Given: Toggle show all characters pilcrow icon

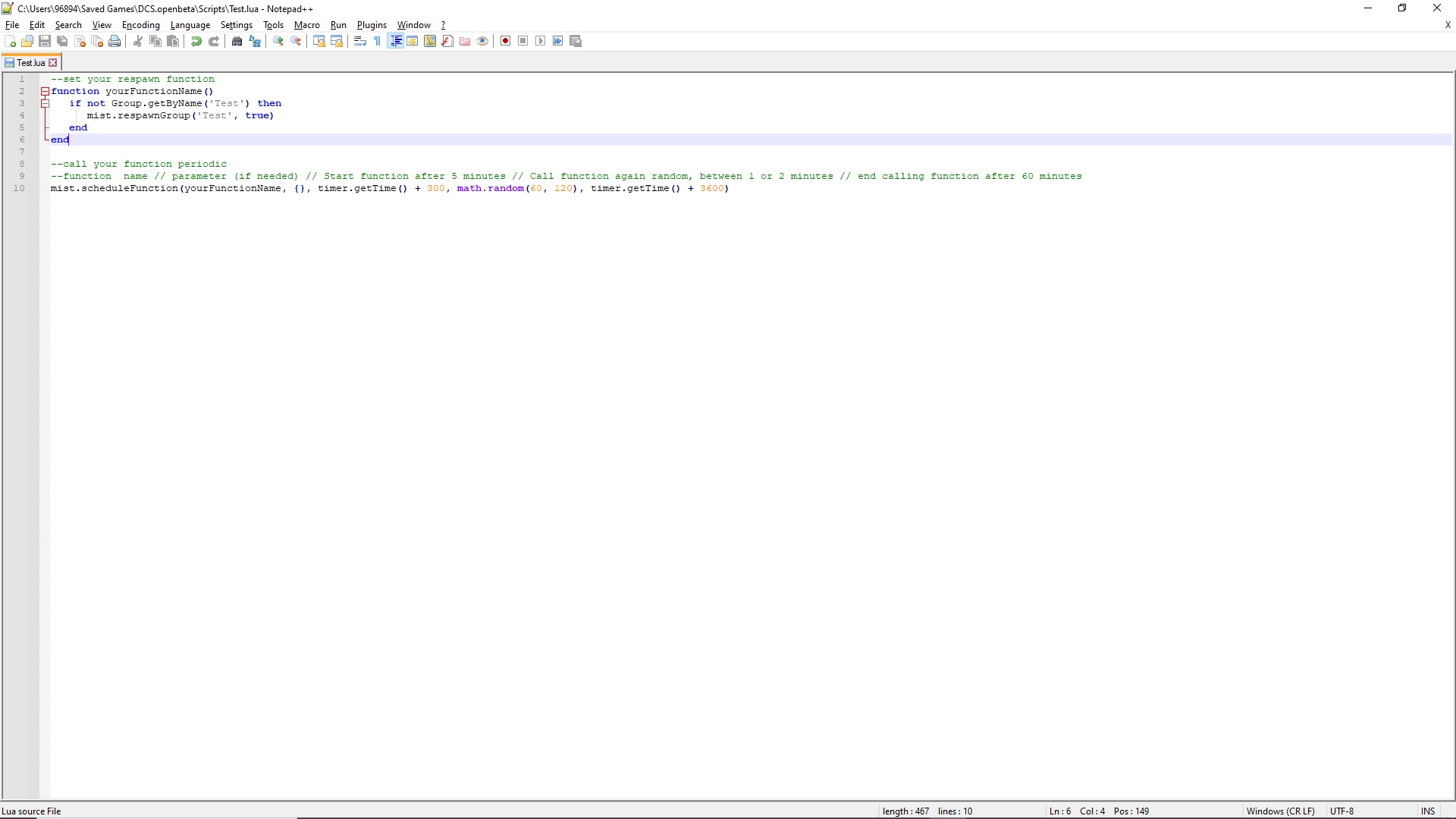Looking at the screenshot, I should click(378, 41).
